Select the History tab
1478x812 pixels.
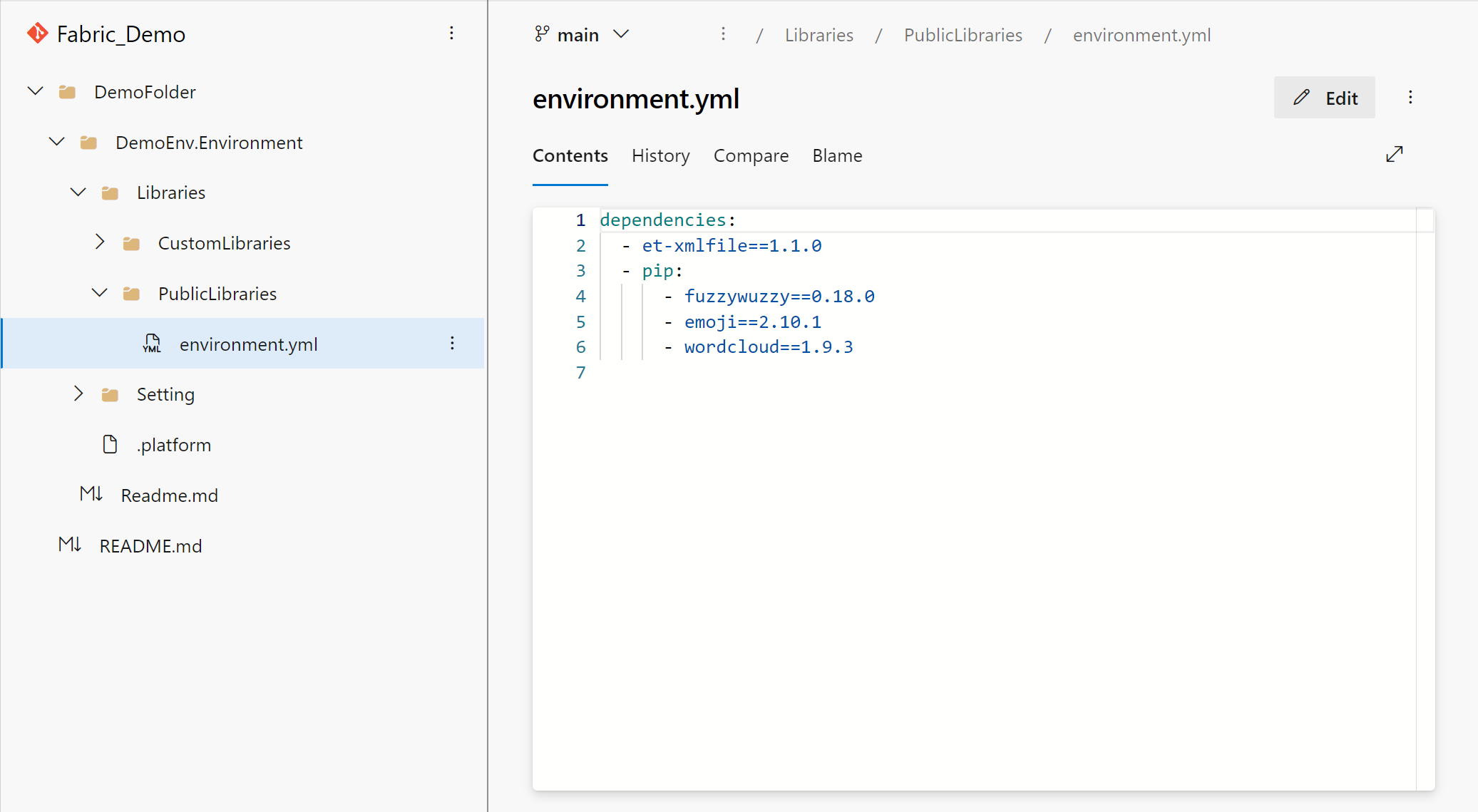coord(660,155)
